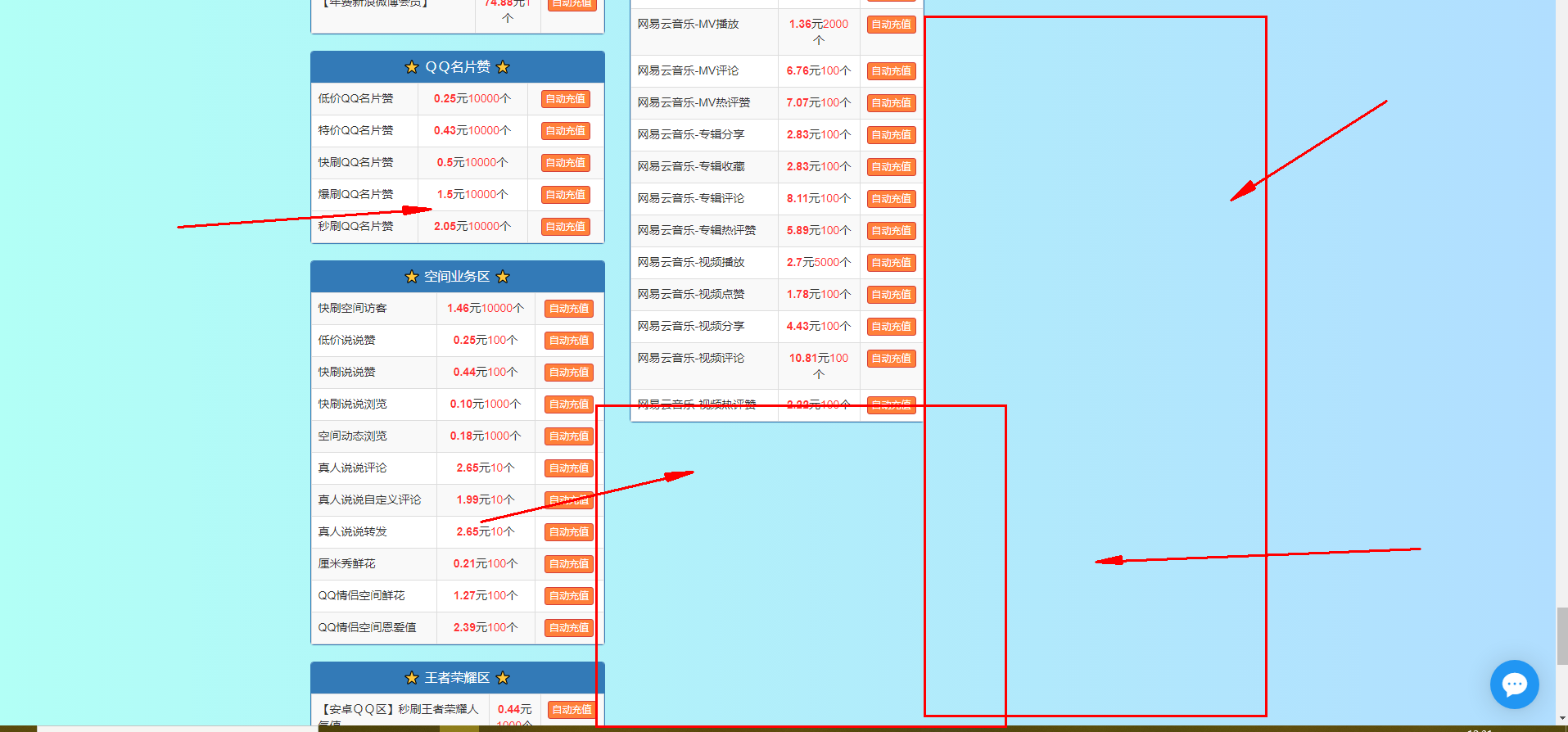Click 自动充值 for 网易云音乐-MV热评赞
Viewport: 1568px width, 732px height.
(x=892, y=103)
